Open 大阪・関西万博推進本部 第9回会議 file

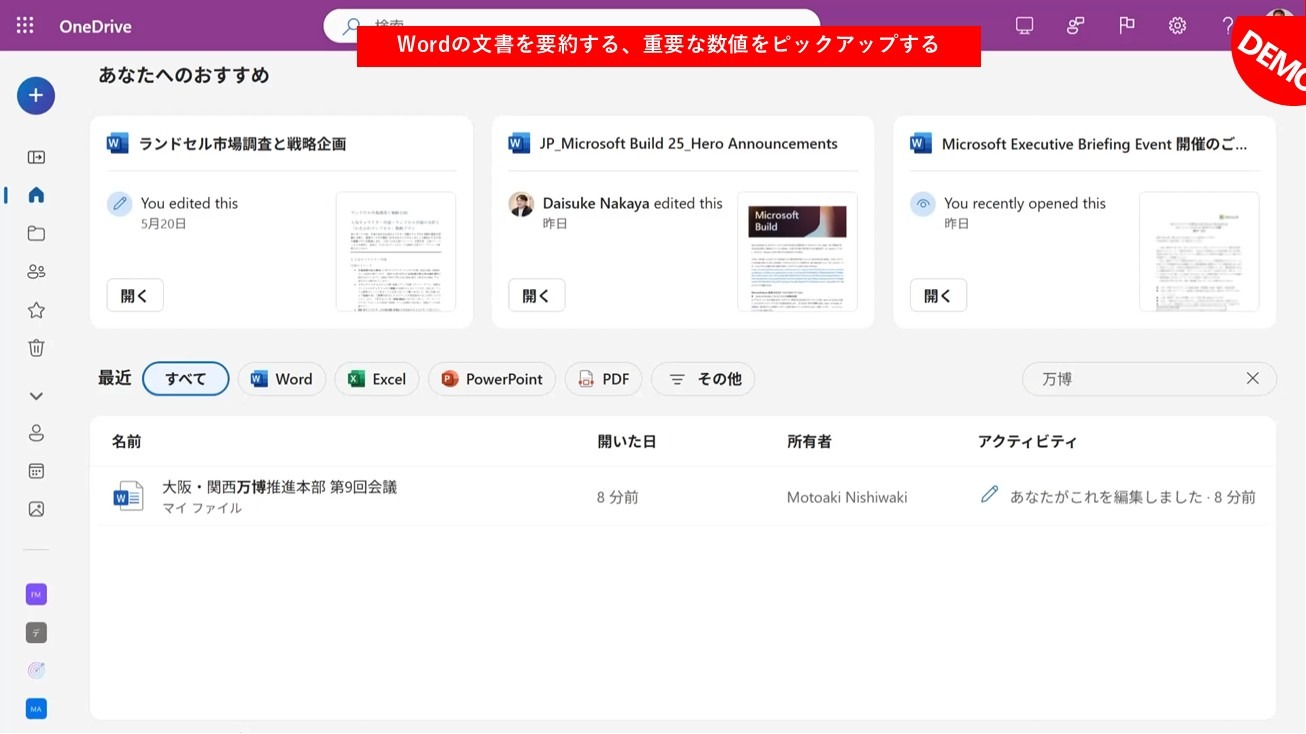pyautogui.click(x=279, y=488)
